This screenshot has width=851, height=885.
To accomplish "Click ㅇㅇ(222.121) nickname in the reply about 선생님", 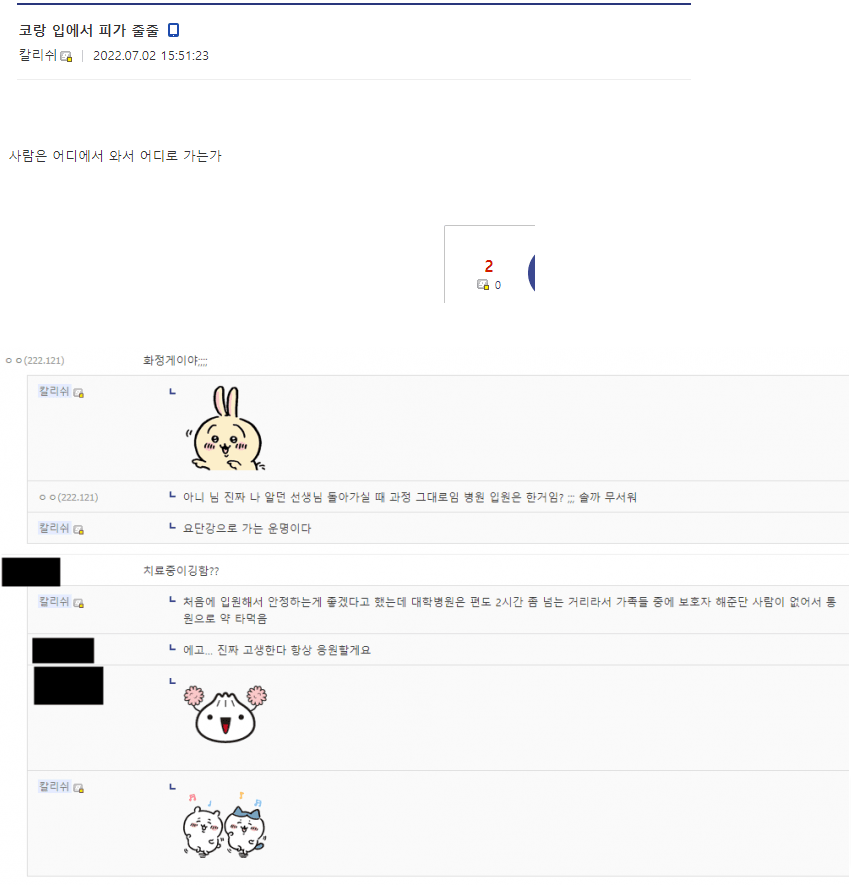I will pyautogui.click(x=69, y=497).
